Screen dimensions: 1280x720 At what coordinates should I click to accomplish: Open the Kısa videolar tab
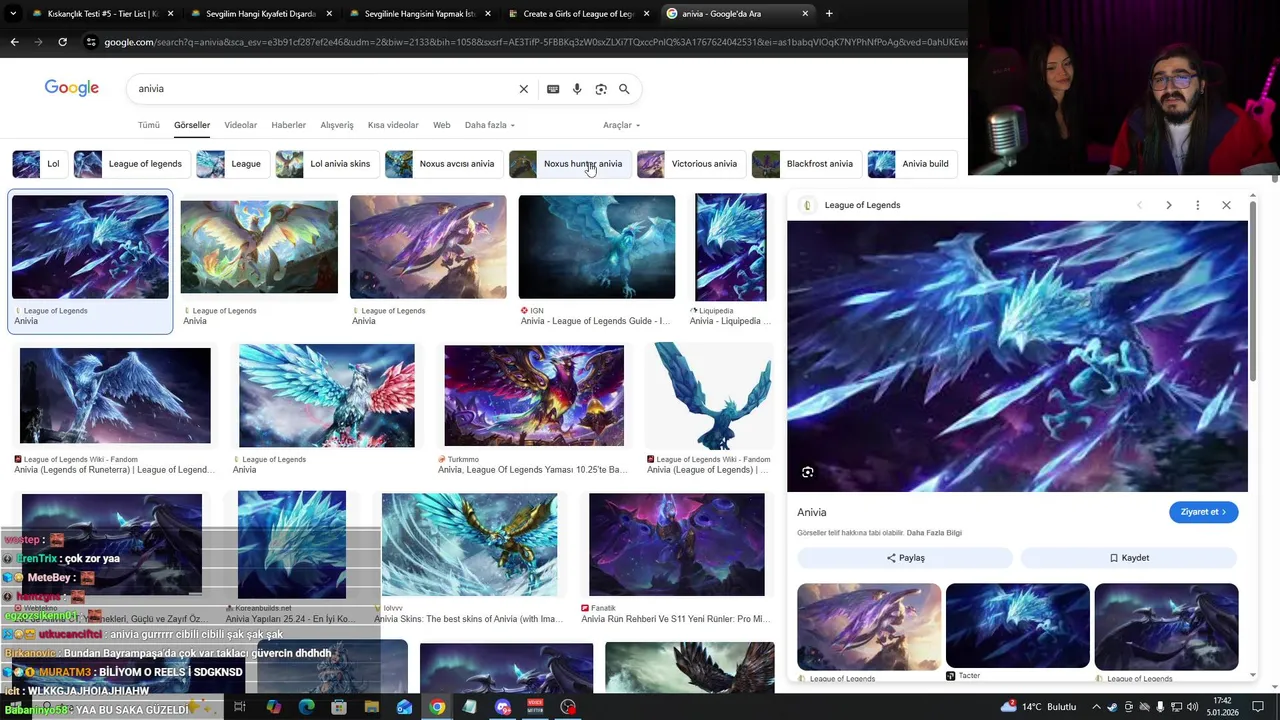[x=393, y=125]
